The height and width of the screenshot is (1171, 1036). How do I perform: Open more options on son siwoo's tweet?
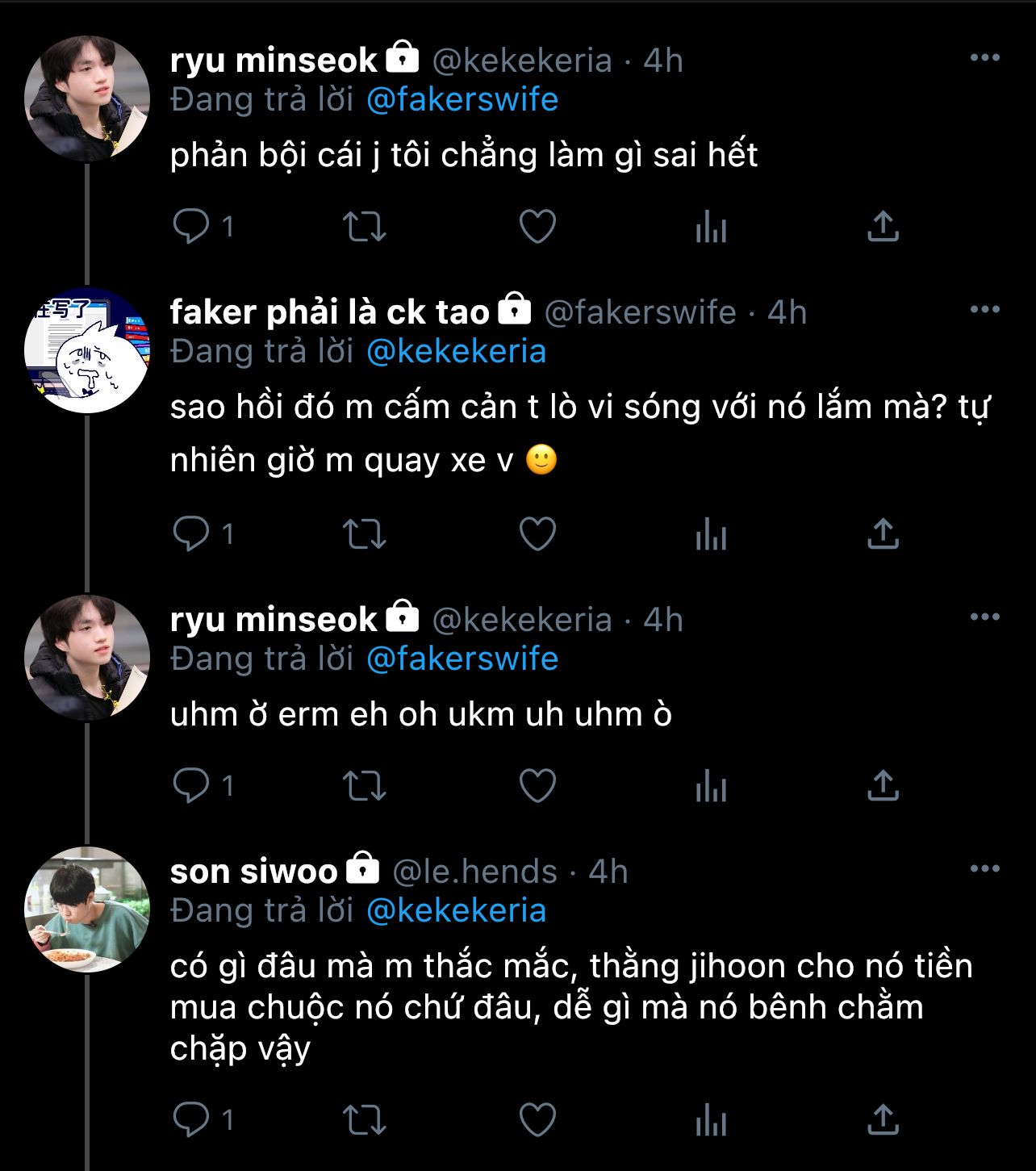click(984, 869)
